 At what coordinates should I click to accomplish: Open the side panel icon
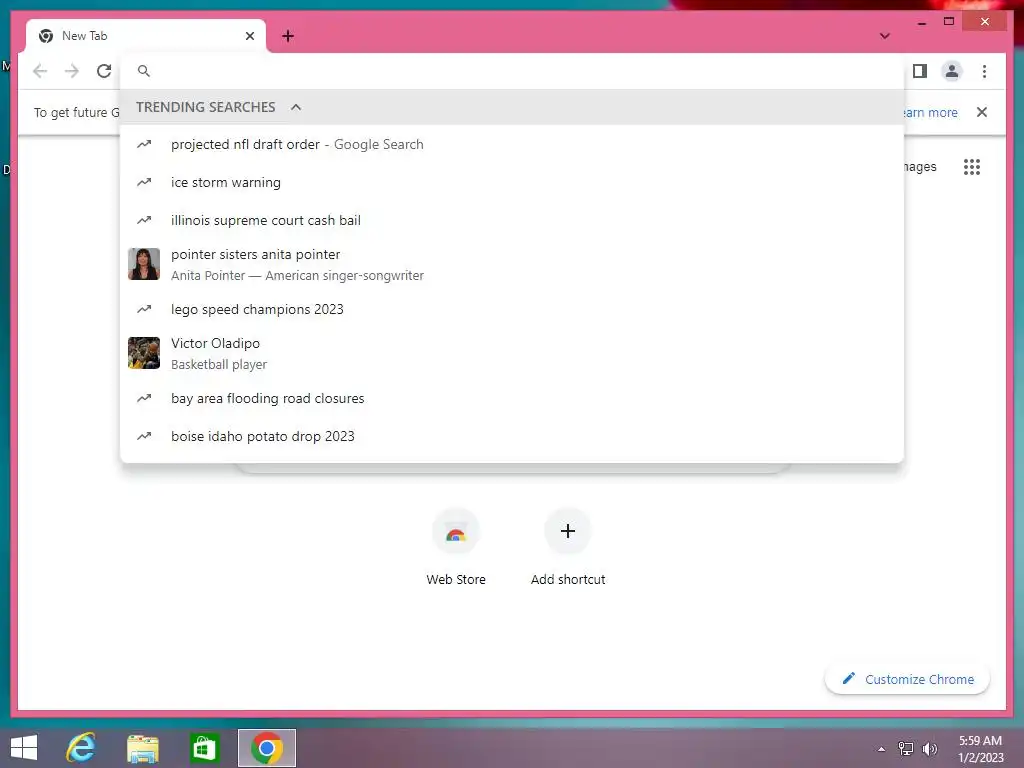920,71
